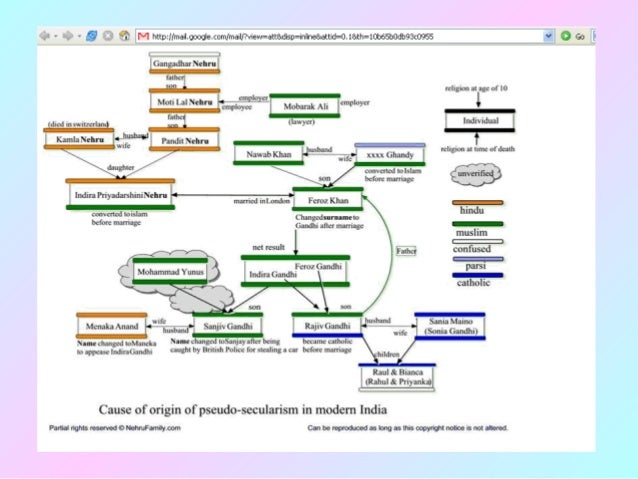
Task: Click the Individual legend box
Action: tap(480, 120)
